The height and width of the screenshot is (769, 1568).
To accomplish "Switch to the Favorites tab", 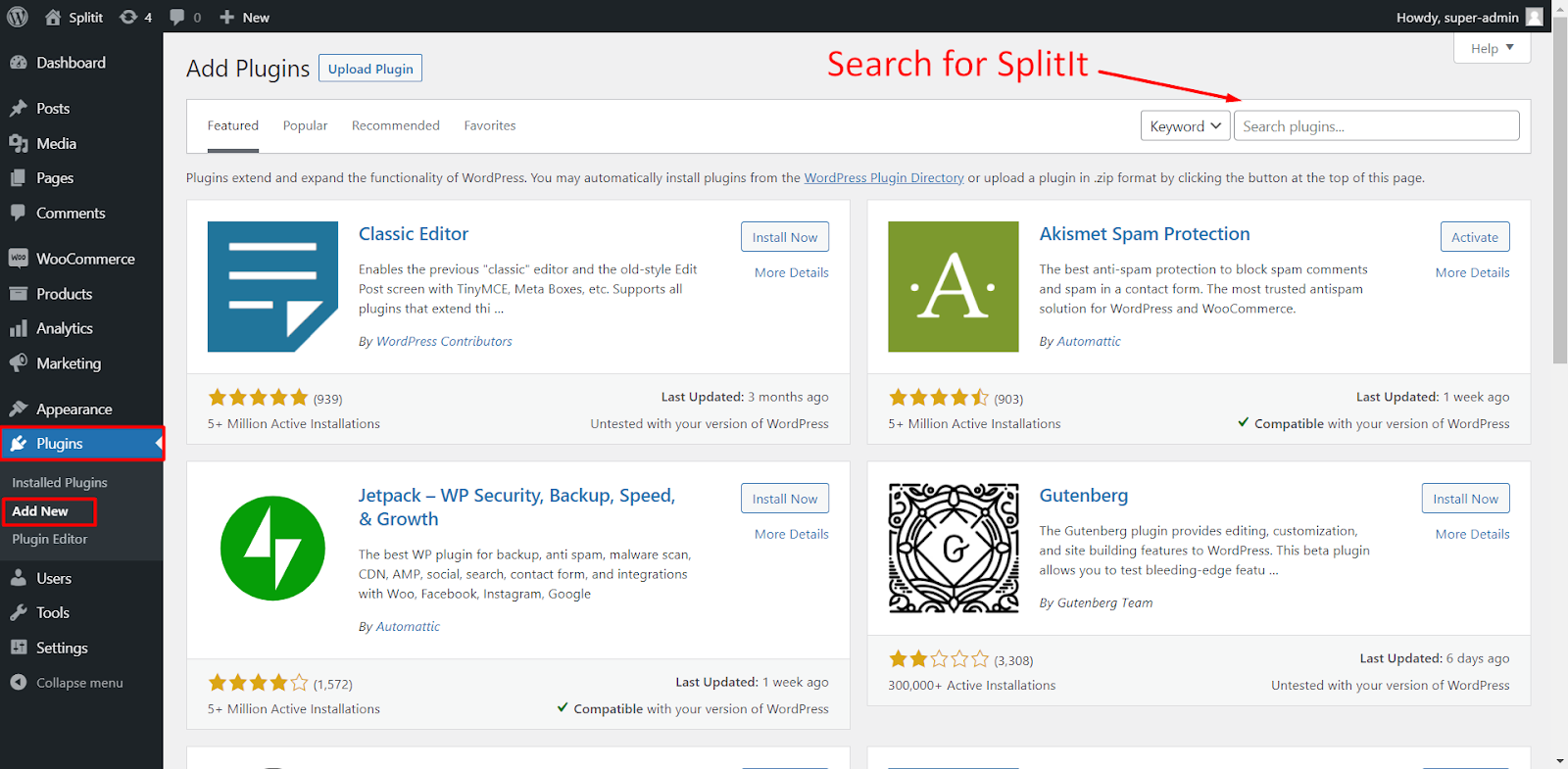I will tap(490, 125).
